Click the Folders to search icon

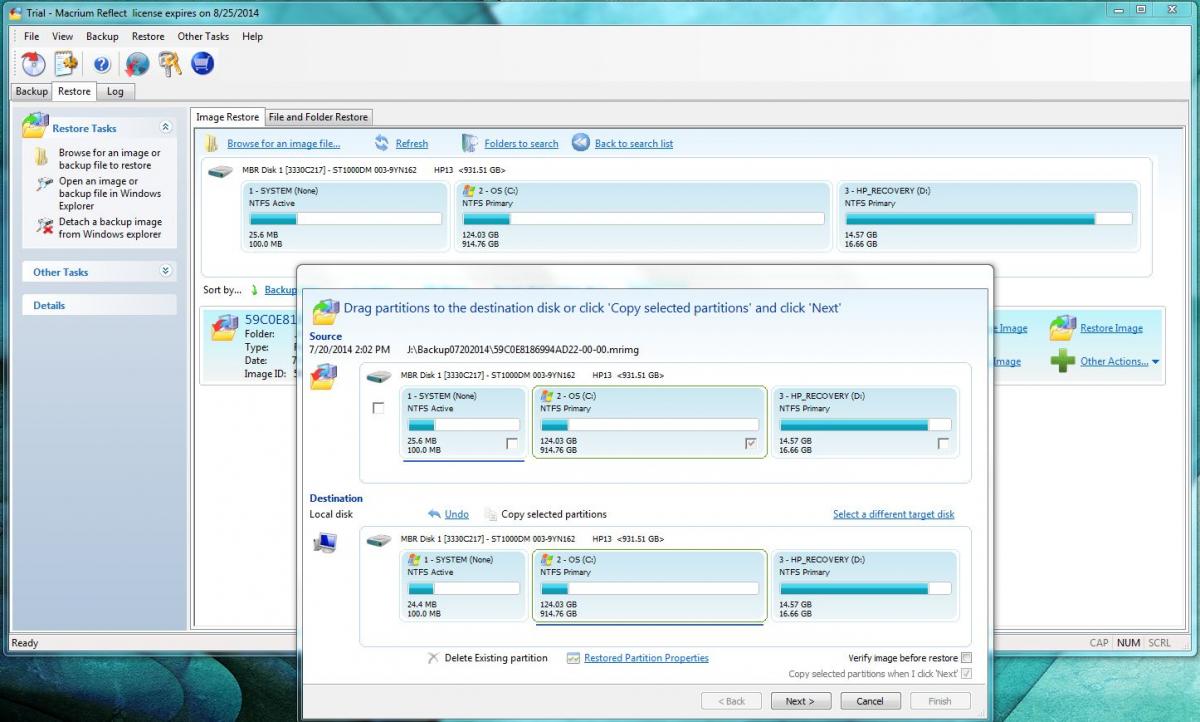pos(470,143)
